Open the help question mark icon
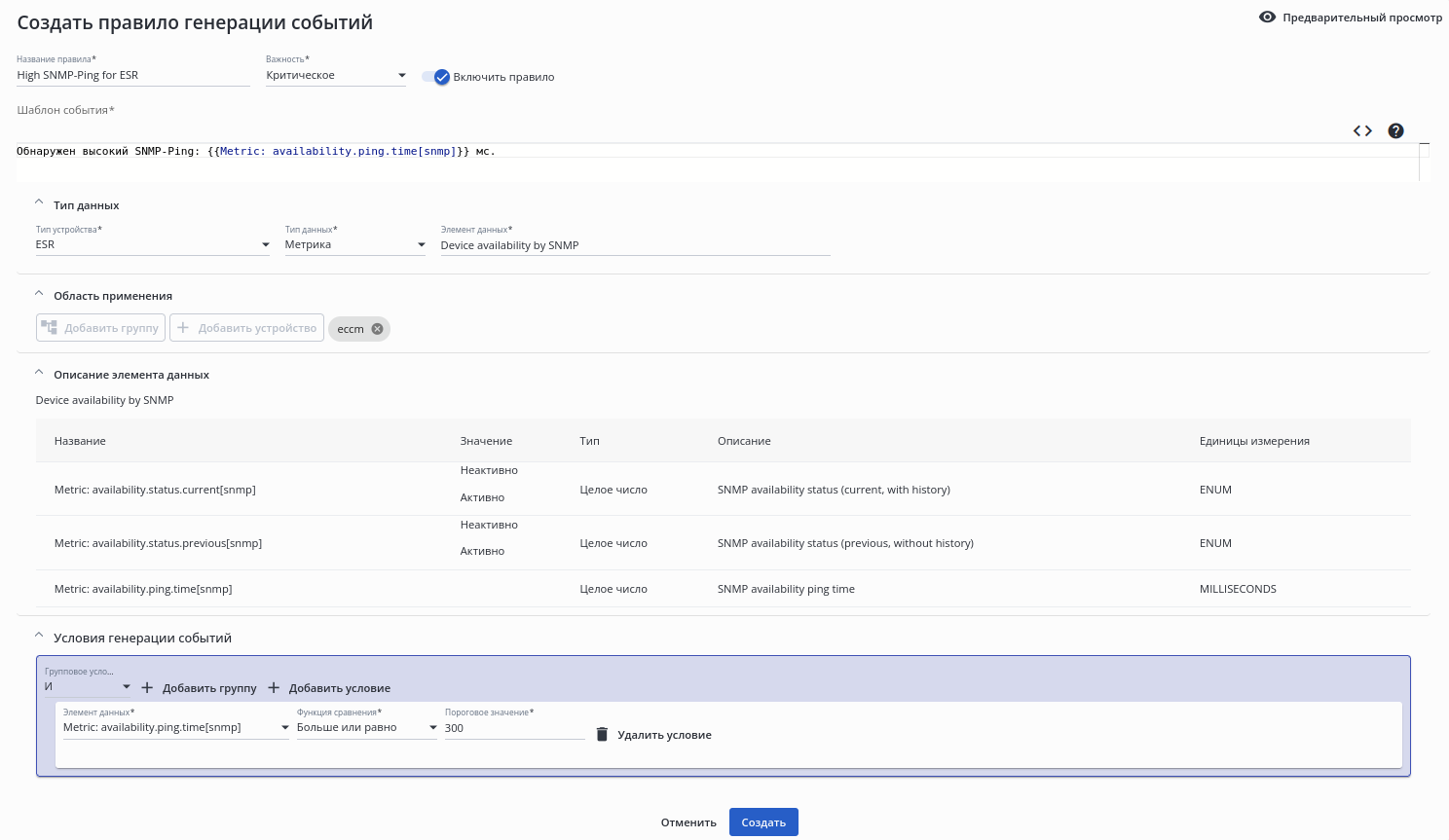1449x840 pixels. tap(1395, 131)
